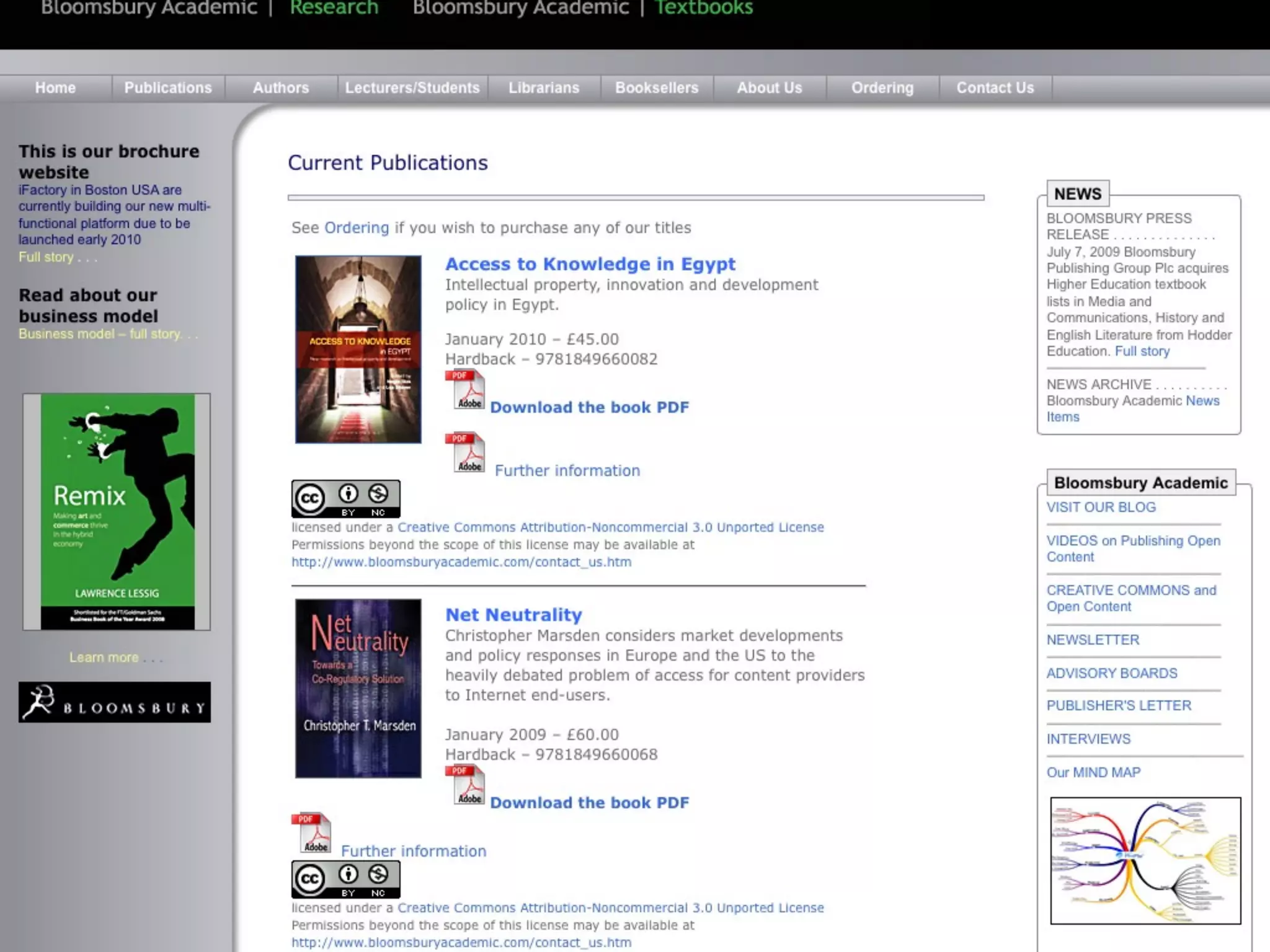Image resolution: width=1270 pixels, height=952 pixels.
Task: Go to Lecturers/Students in navigation bar
Action: (x=412, y=88)
